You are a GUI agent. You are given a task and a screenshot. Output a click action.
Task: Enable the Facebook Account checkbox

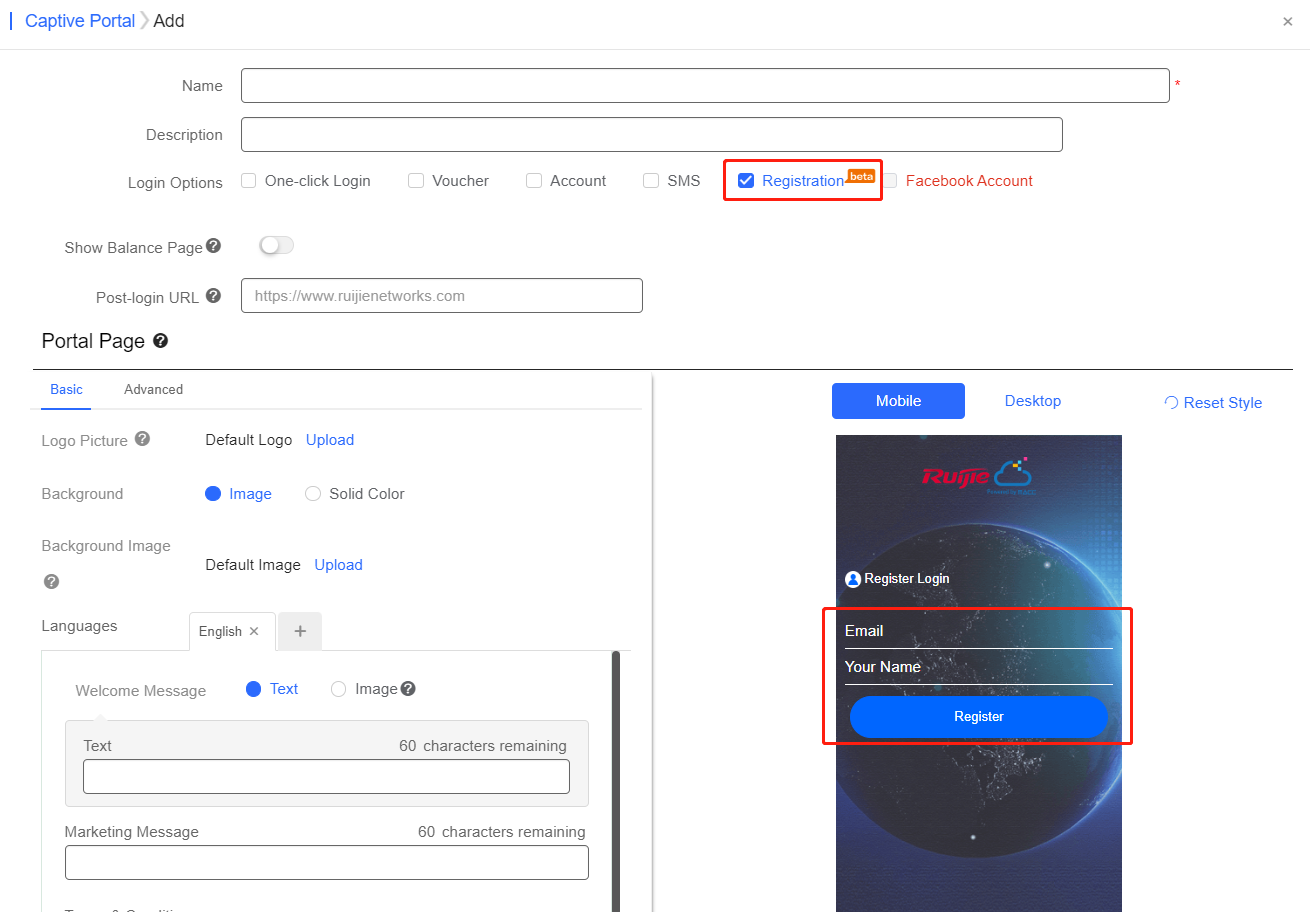coord(890,181)
